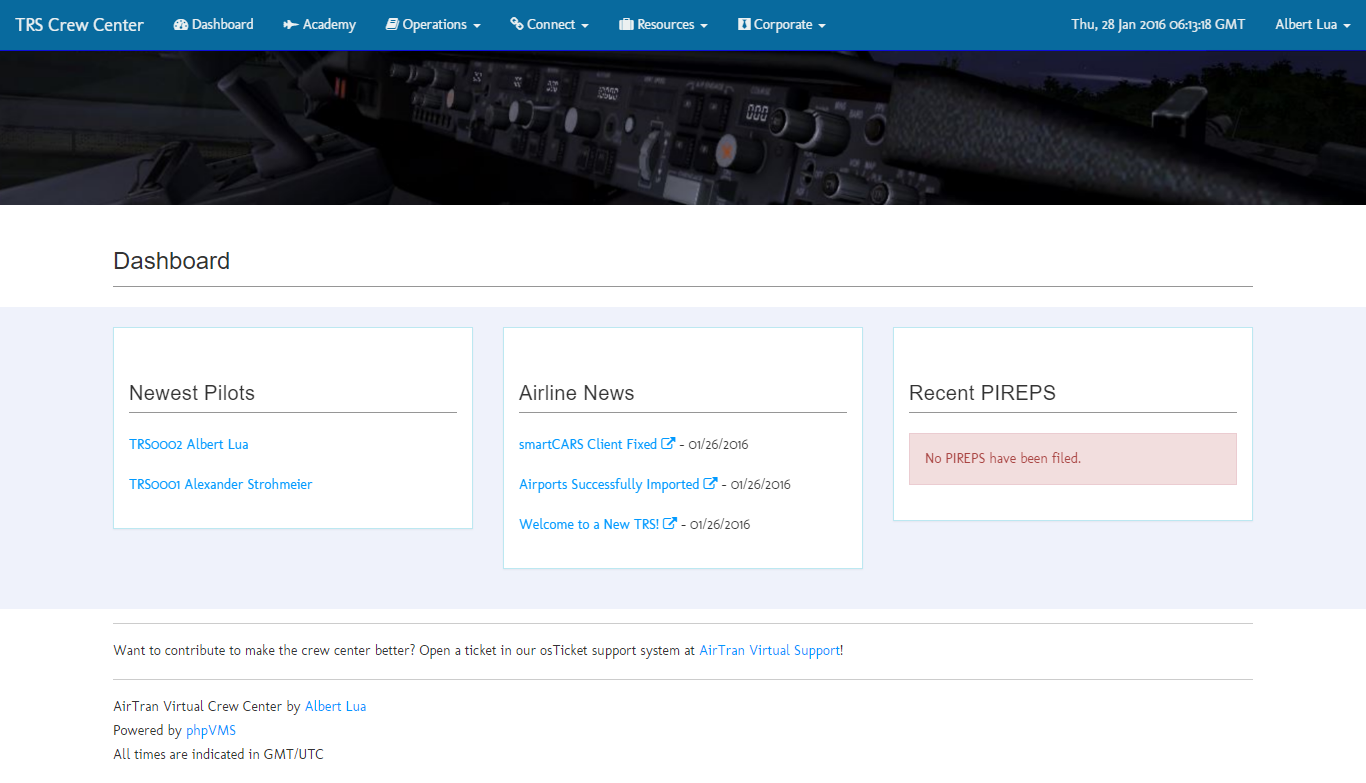The height and width of the screenshot is (783, 1366).
Task: Open pilot profile TRS0001 Alexander Strohmeier
Action: tap(221, 484)
